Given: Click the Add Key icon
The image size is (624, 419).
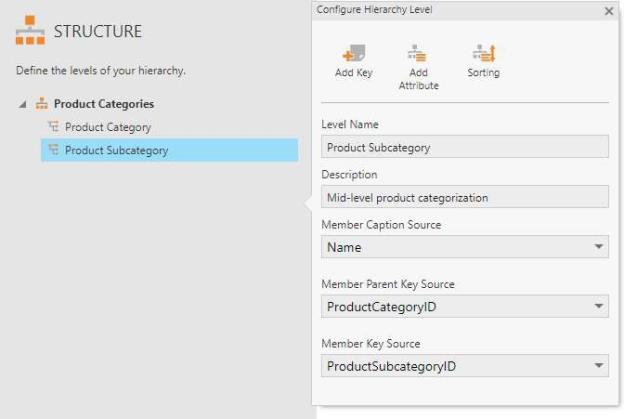Looking at the screenshot, I should [353, 53].
